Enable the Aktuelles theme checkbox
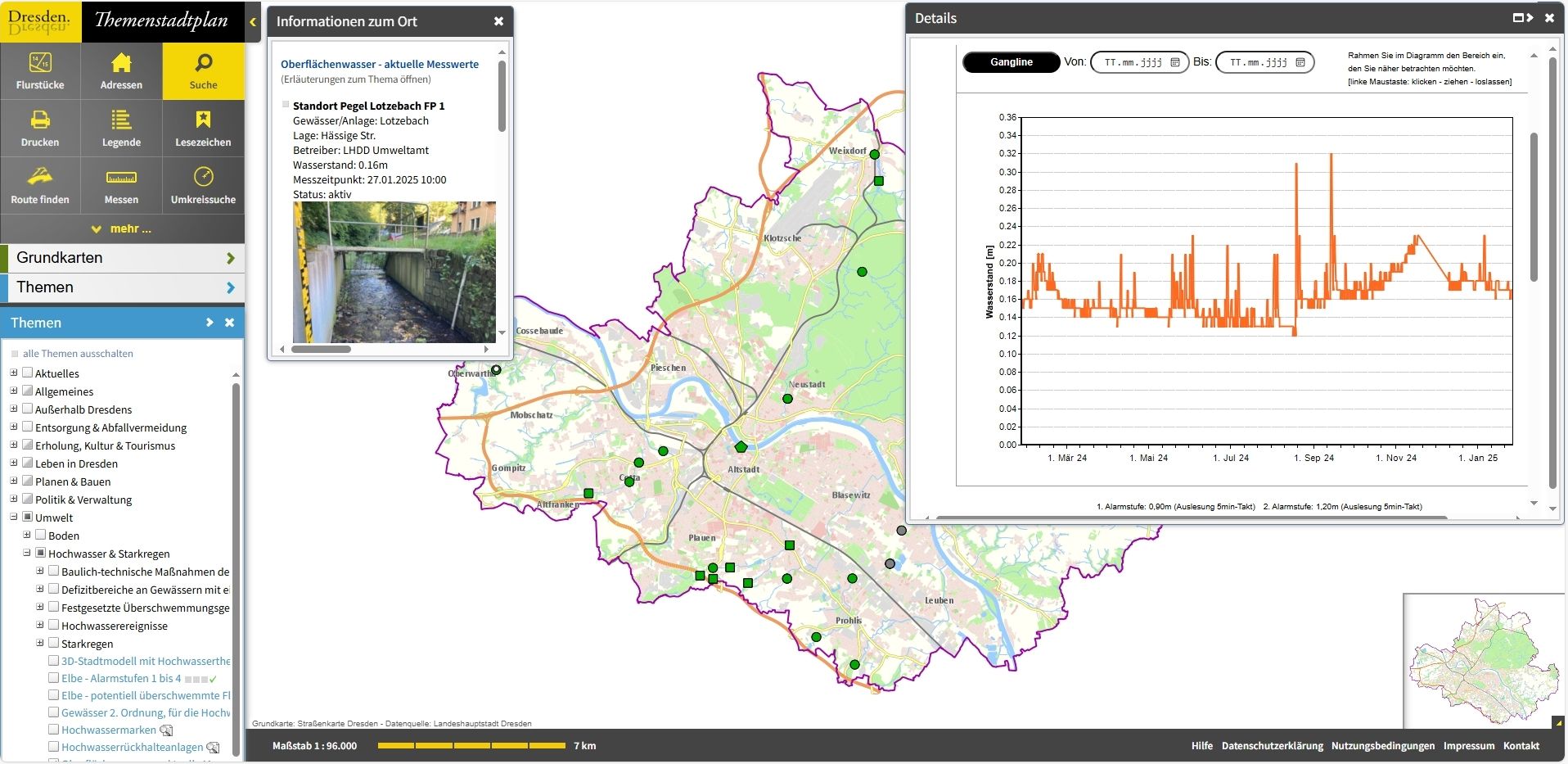The image size is (1568, 764). (x=28, y=373)
